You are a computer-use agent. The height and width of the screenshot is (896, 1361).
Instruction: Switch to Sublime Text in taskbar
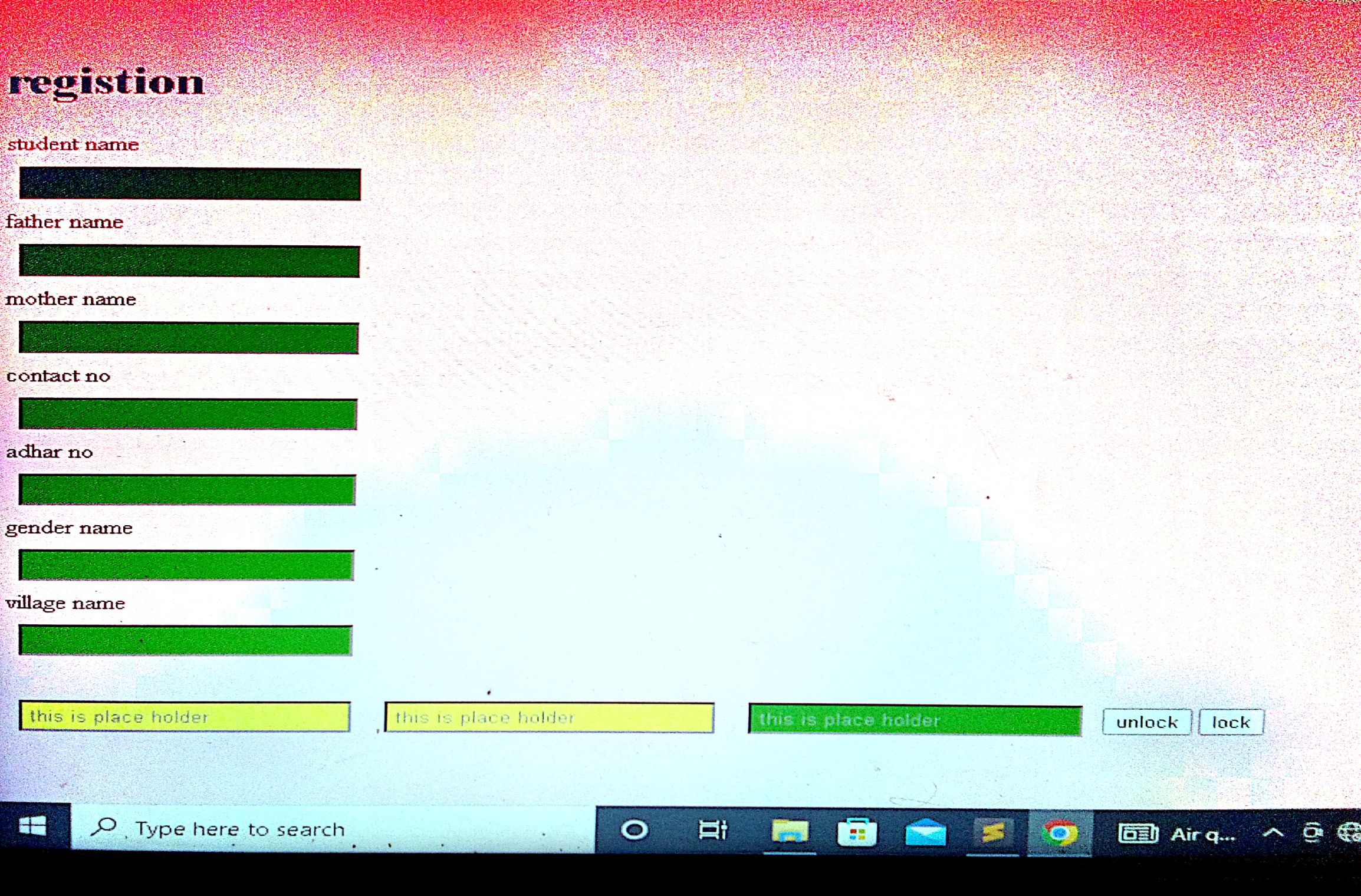(x=993, y=832)
